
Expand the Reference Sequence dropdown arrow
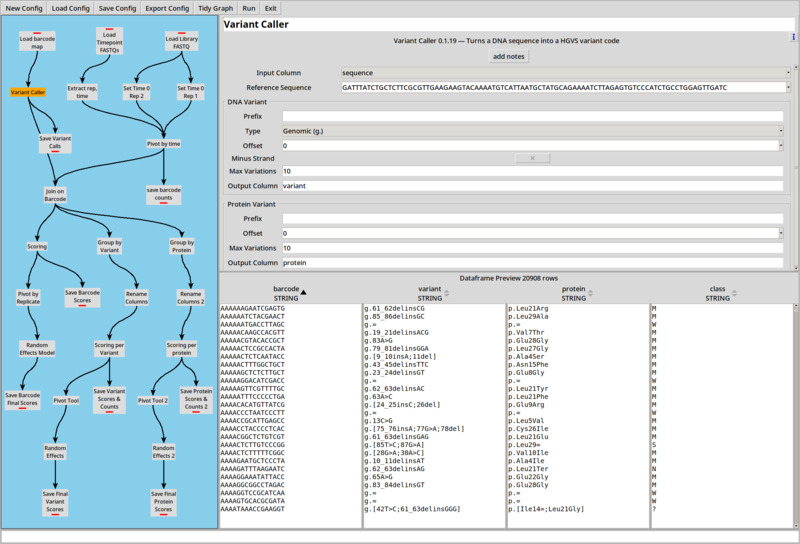point(788,87)
